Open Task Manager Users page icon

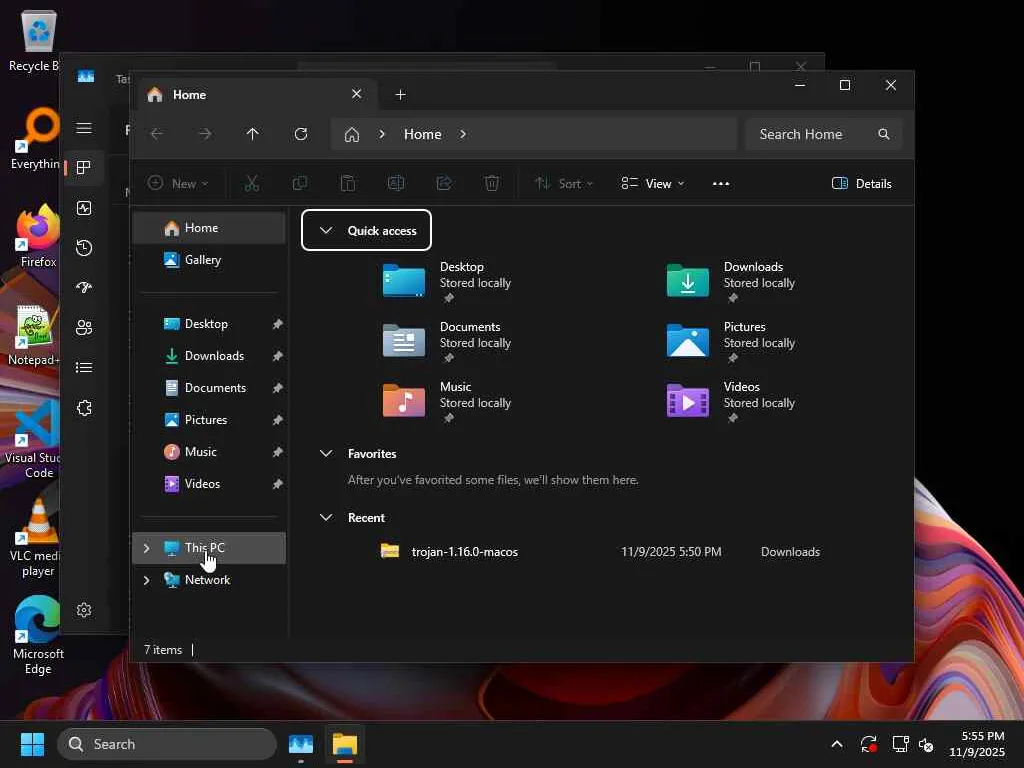[84, 327]
